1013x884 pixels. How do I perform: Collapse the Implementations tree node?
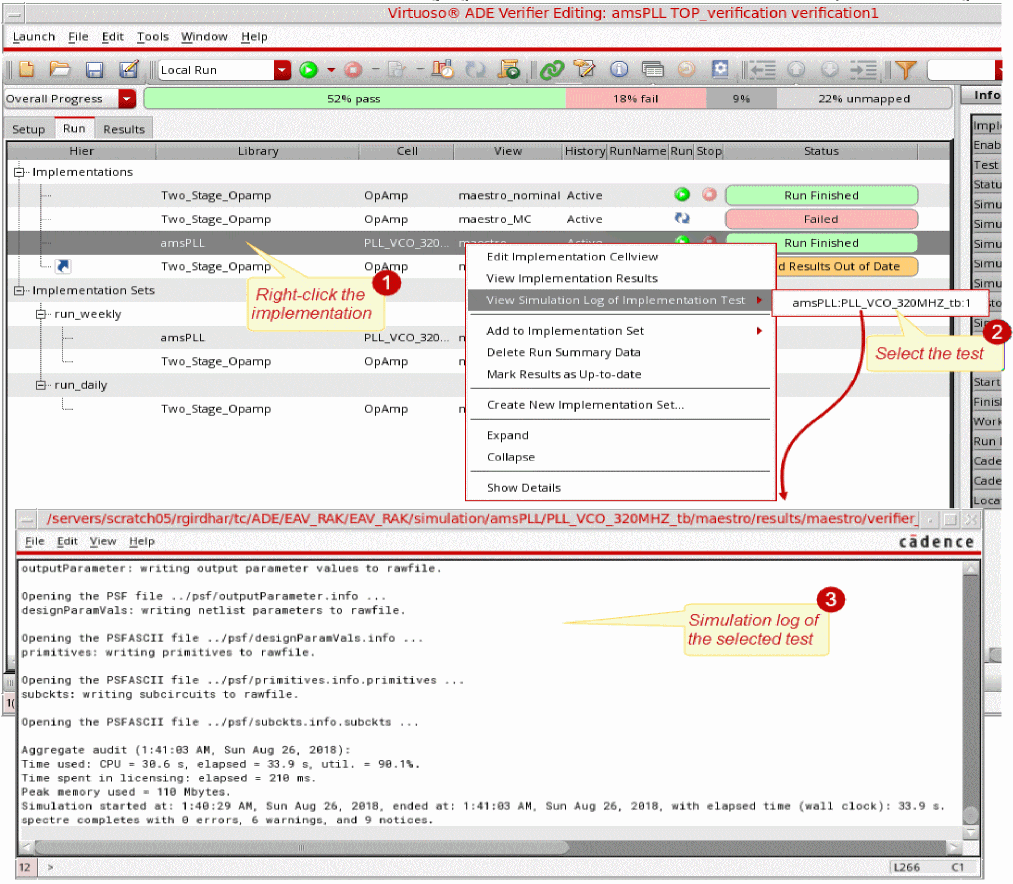click(20, 172)
